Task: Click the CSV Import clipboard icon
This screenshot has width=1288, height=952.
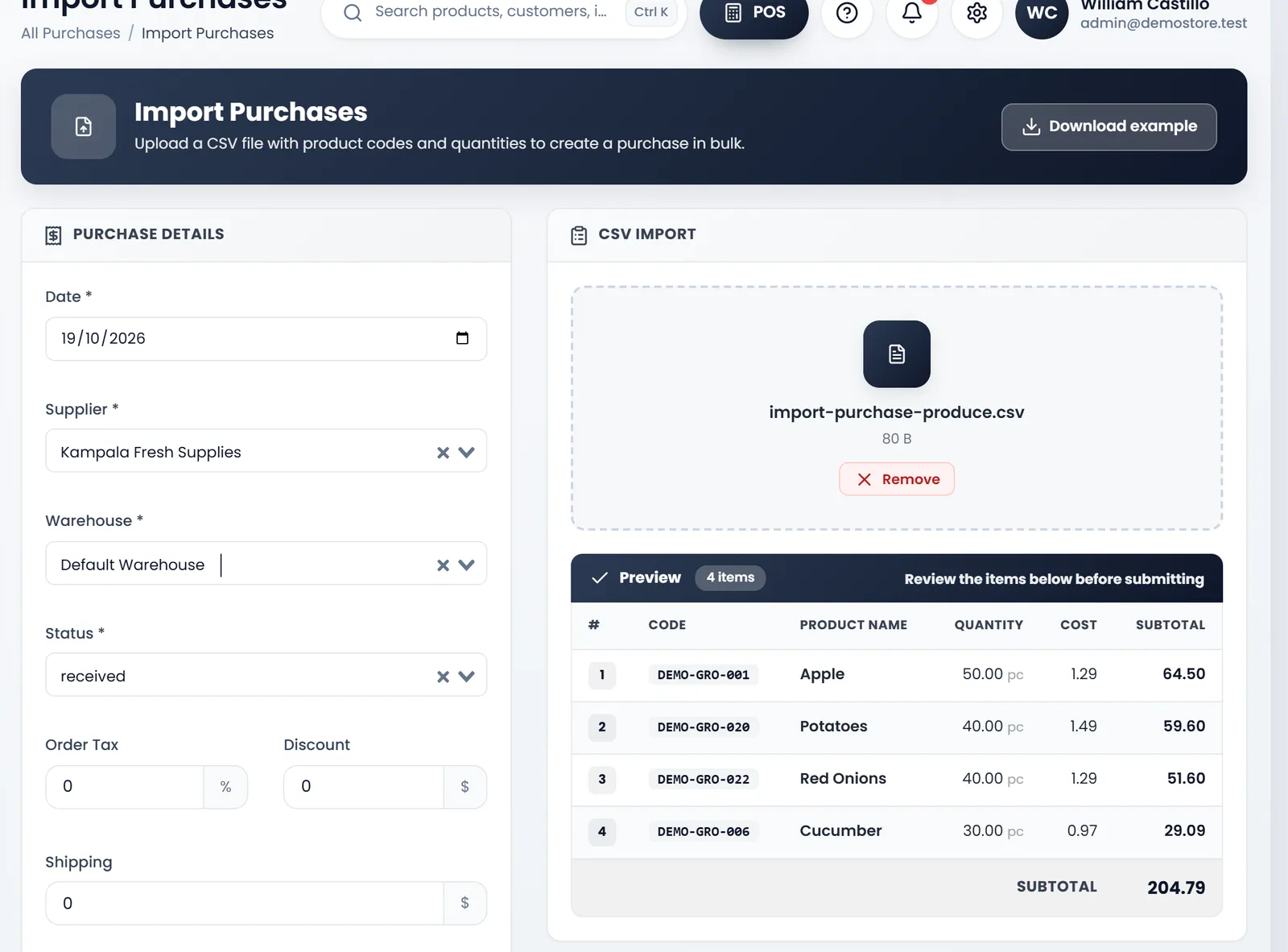Action: (579, 235)
